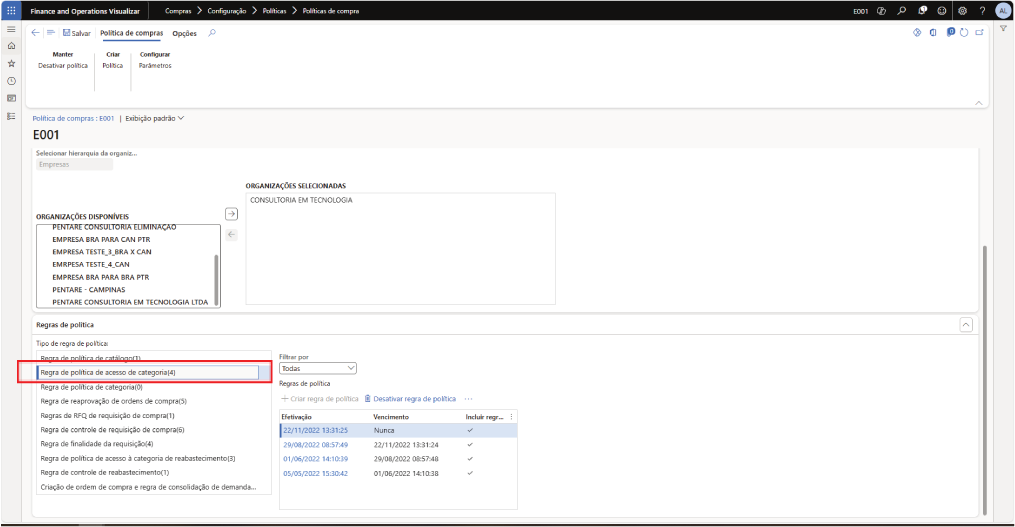1015x527 pixels.
Task: Click the filter funnel icon
Action: pos(1003,29)
